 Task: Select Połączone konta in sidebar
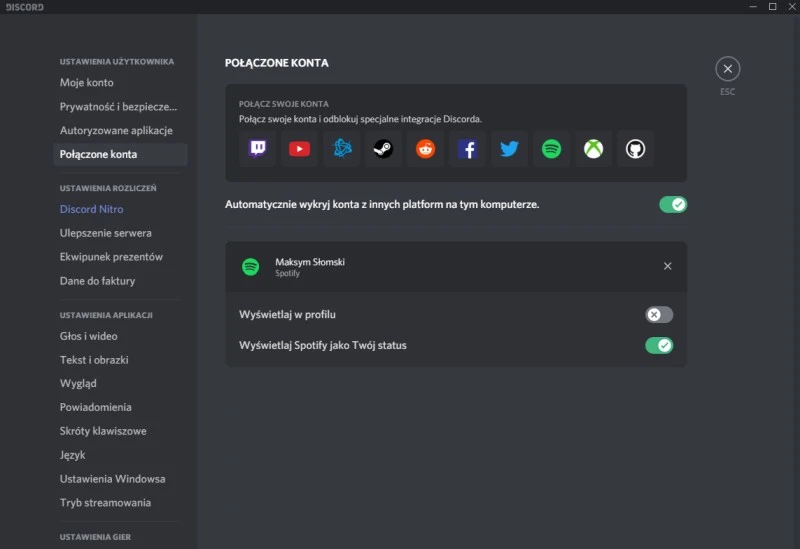(120, 155)
